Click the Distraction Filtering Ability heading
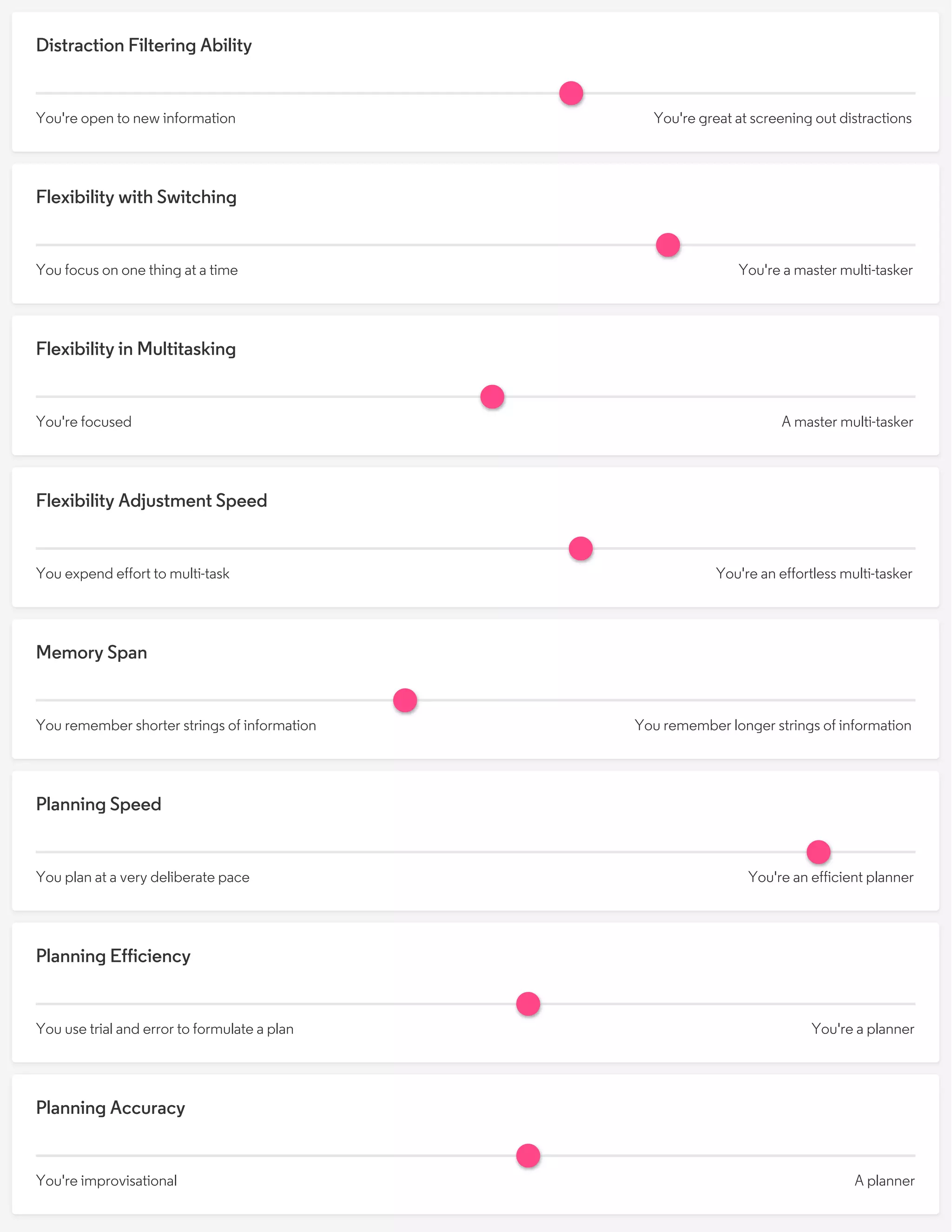This screenshot has height=1232, width=952. coord(144,45)
